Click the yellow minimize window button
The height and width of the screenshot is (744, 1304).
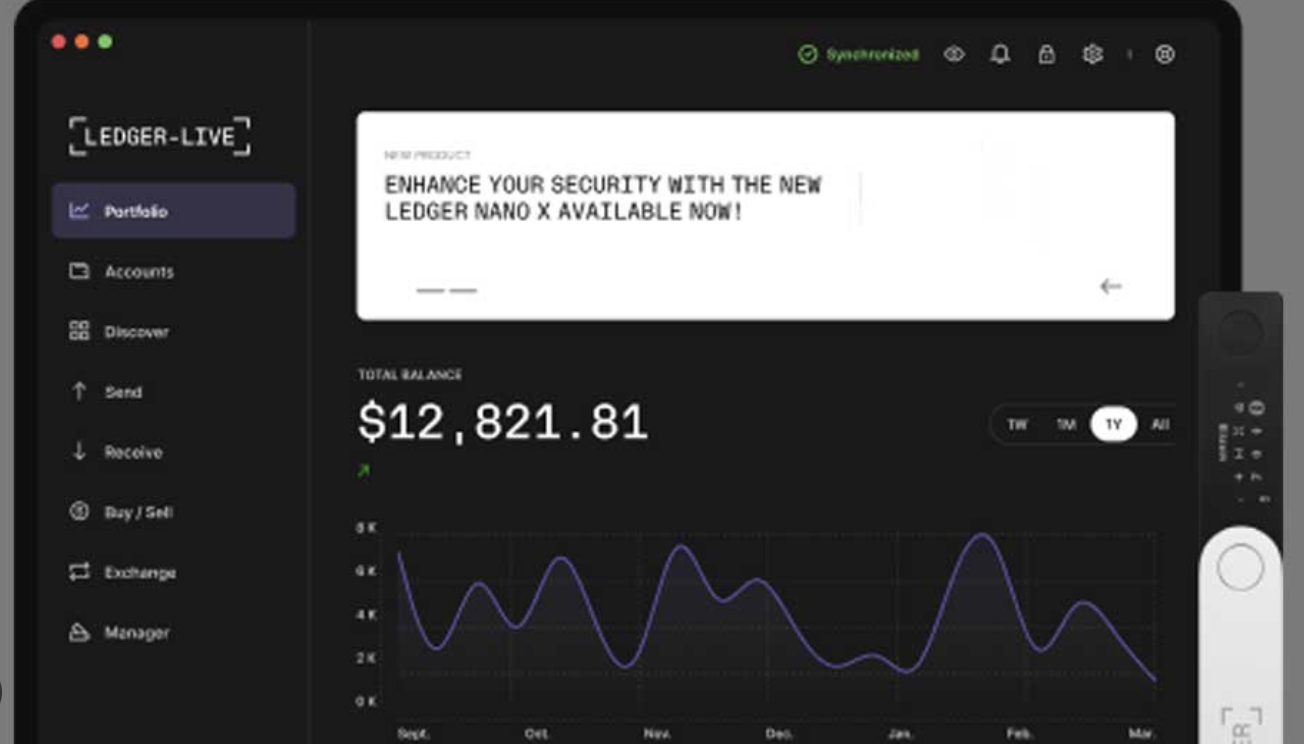(x=82, y=42)
